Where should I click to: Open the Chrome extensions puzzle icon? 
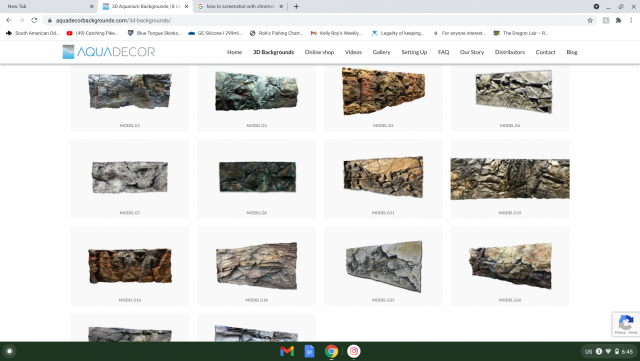pos(618,20)
